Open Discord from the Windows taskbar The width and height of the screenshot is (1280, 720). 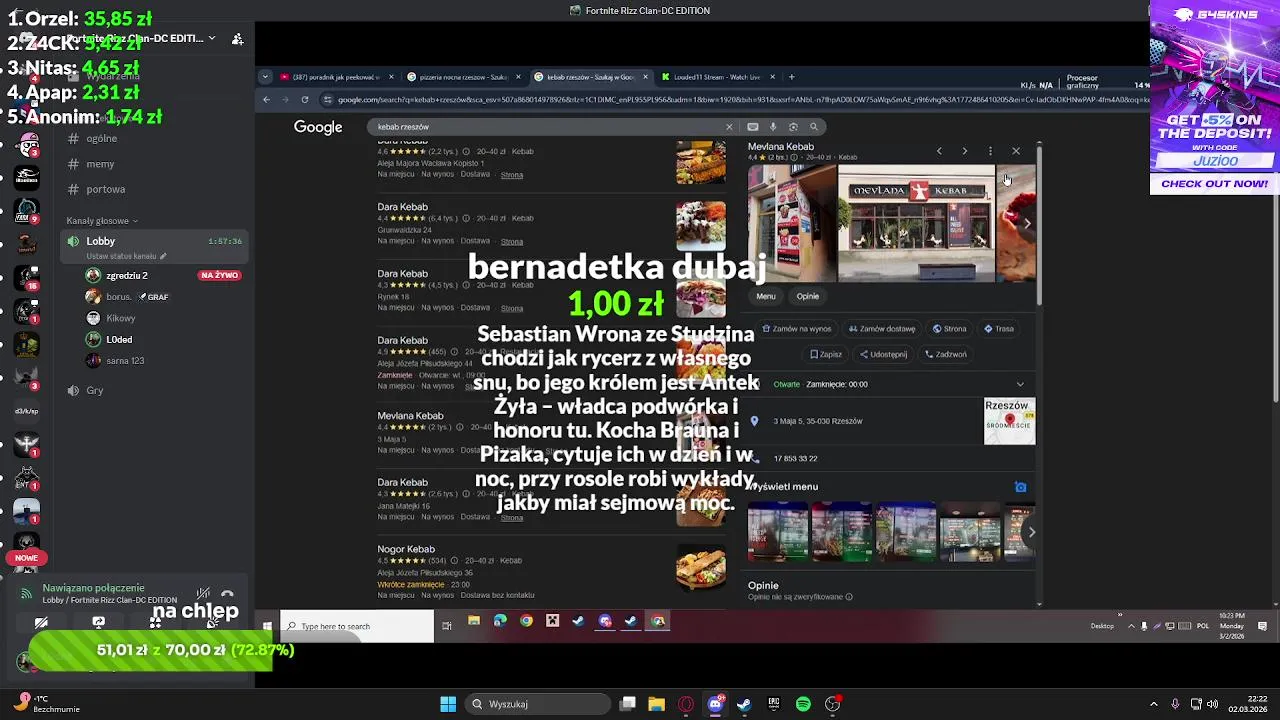715,704
